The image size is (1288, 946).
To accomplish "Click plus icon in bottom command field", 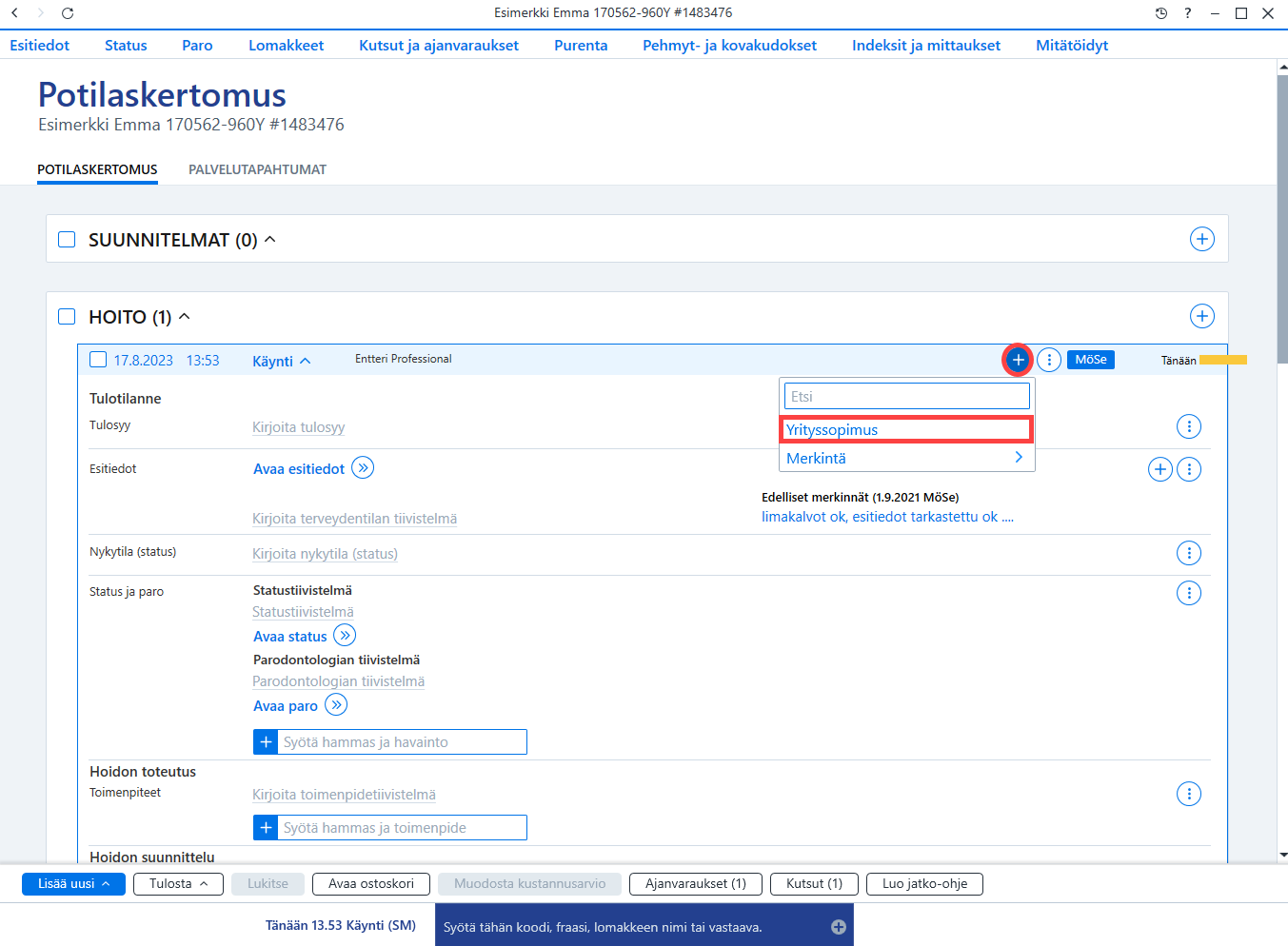I will 839,927.
